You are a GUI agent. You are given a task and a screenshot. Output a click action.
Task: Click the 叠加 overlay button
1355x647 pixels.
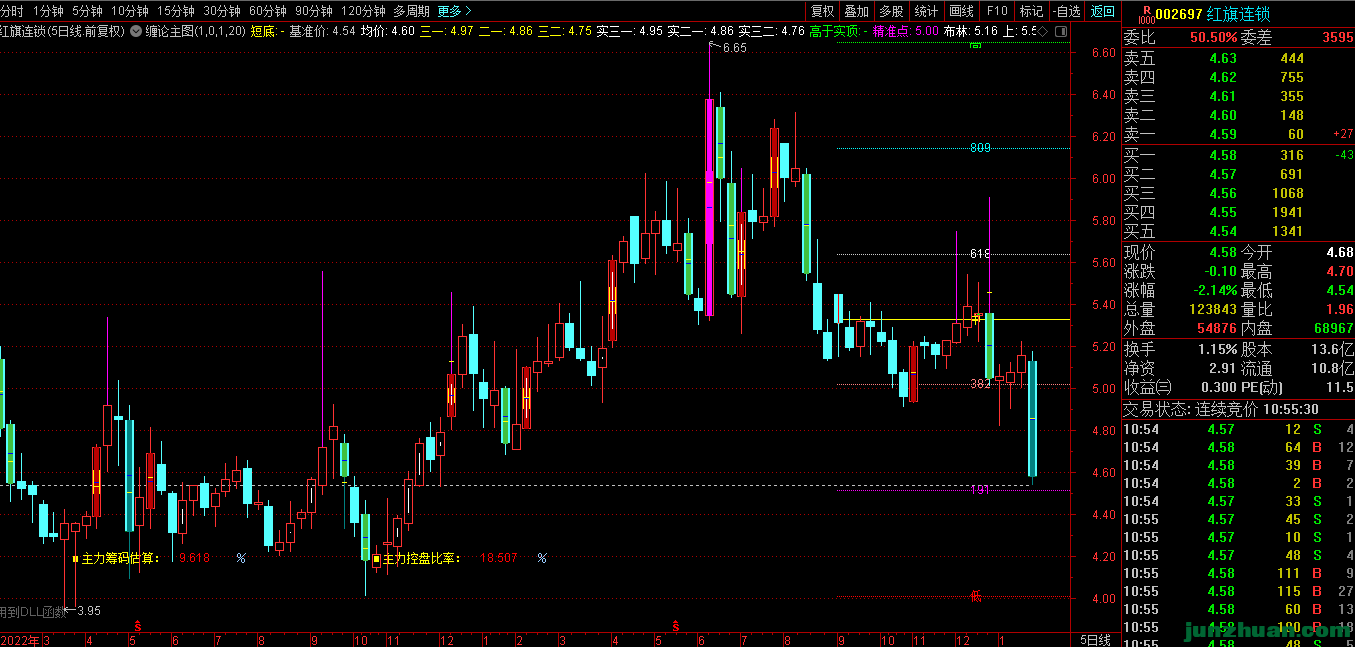857,11
